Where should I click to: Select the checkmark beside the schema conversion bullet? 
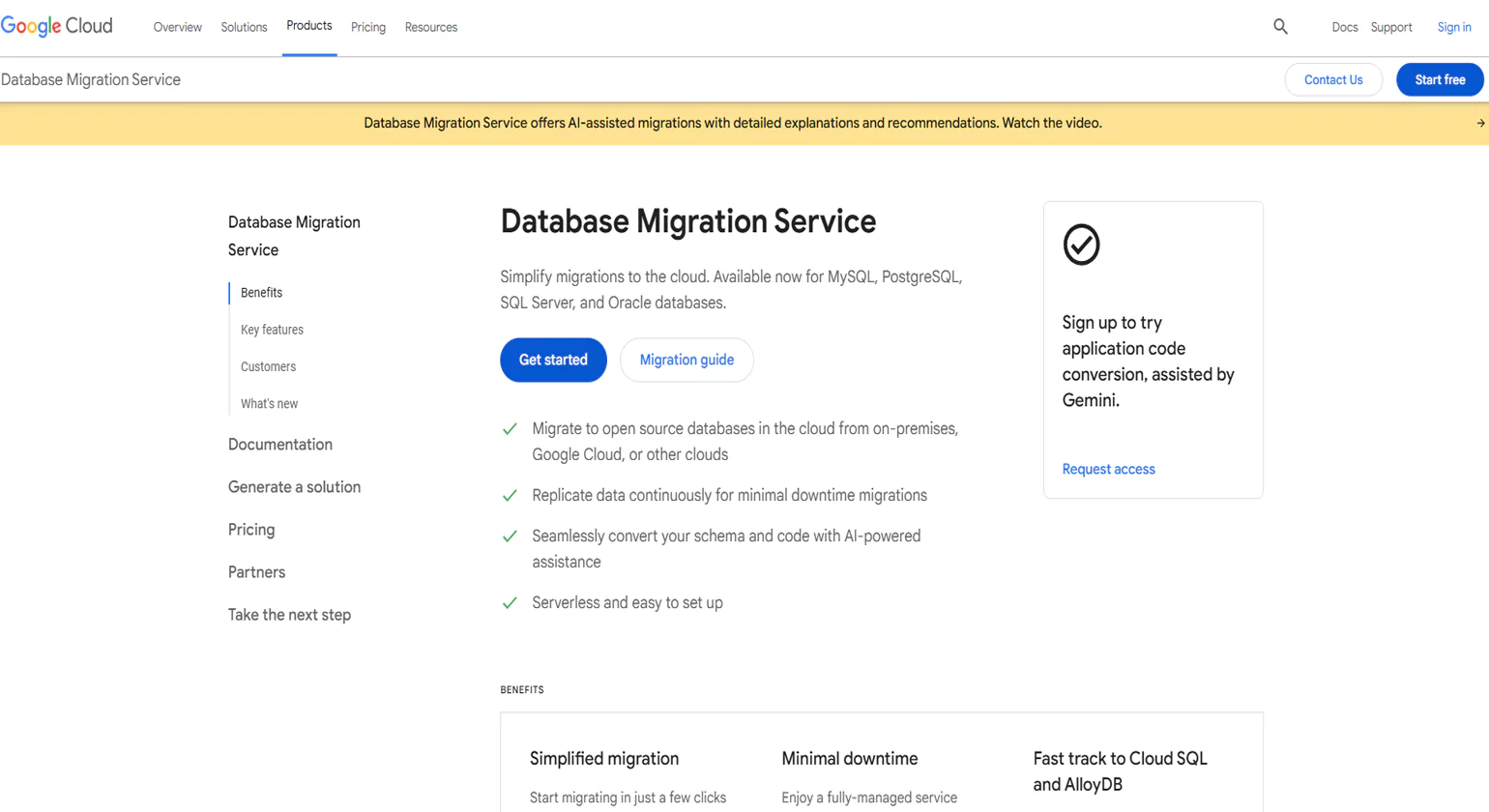[510, 536]
